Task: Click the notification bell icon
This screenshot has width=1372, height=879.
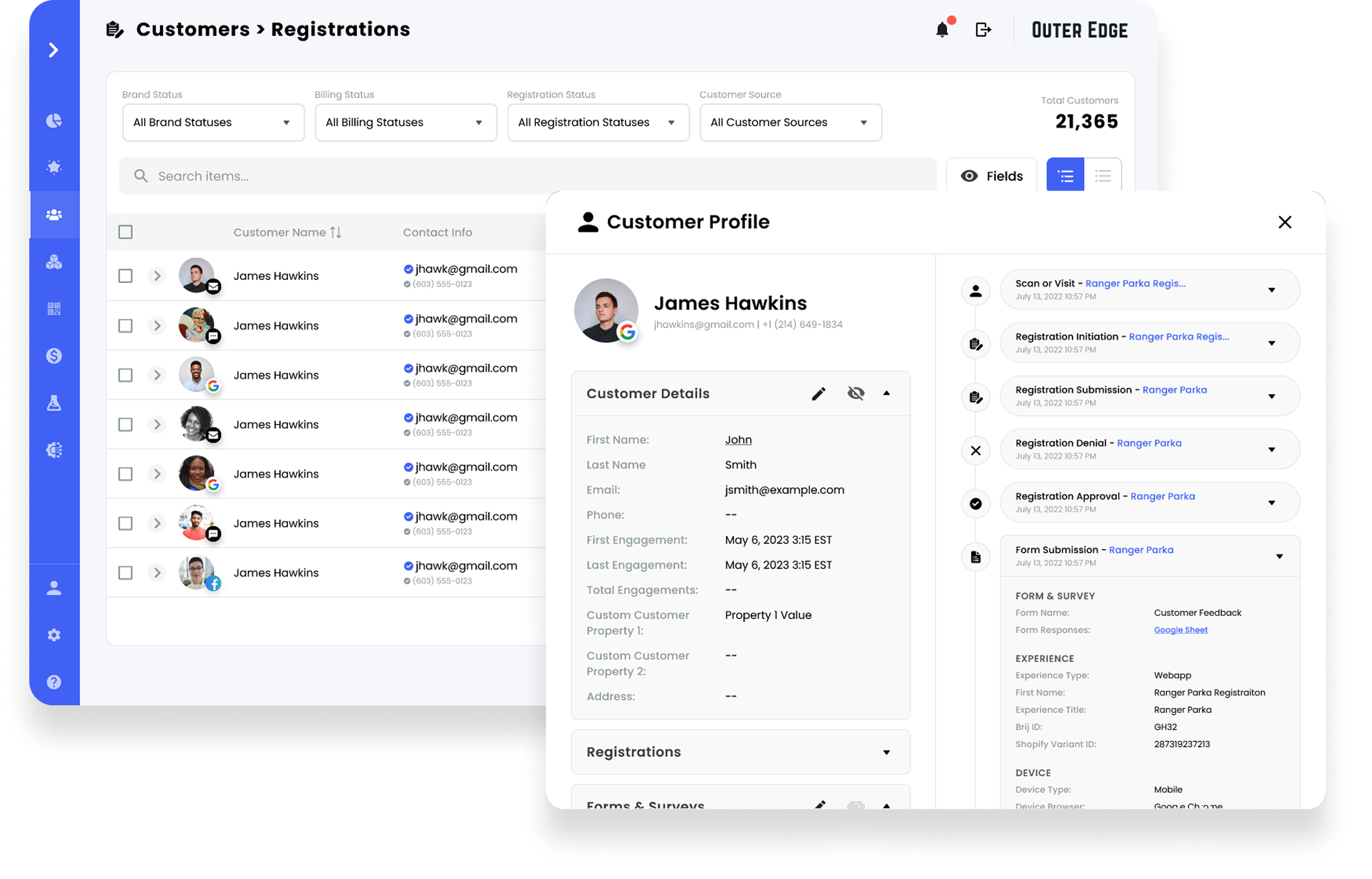Action: pyautogui.click(x=942, y=30)
